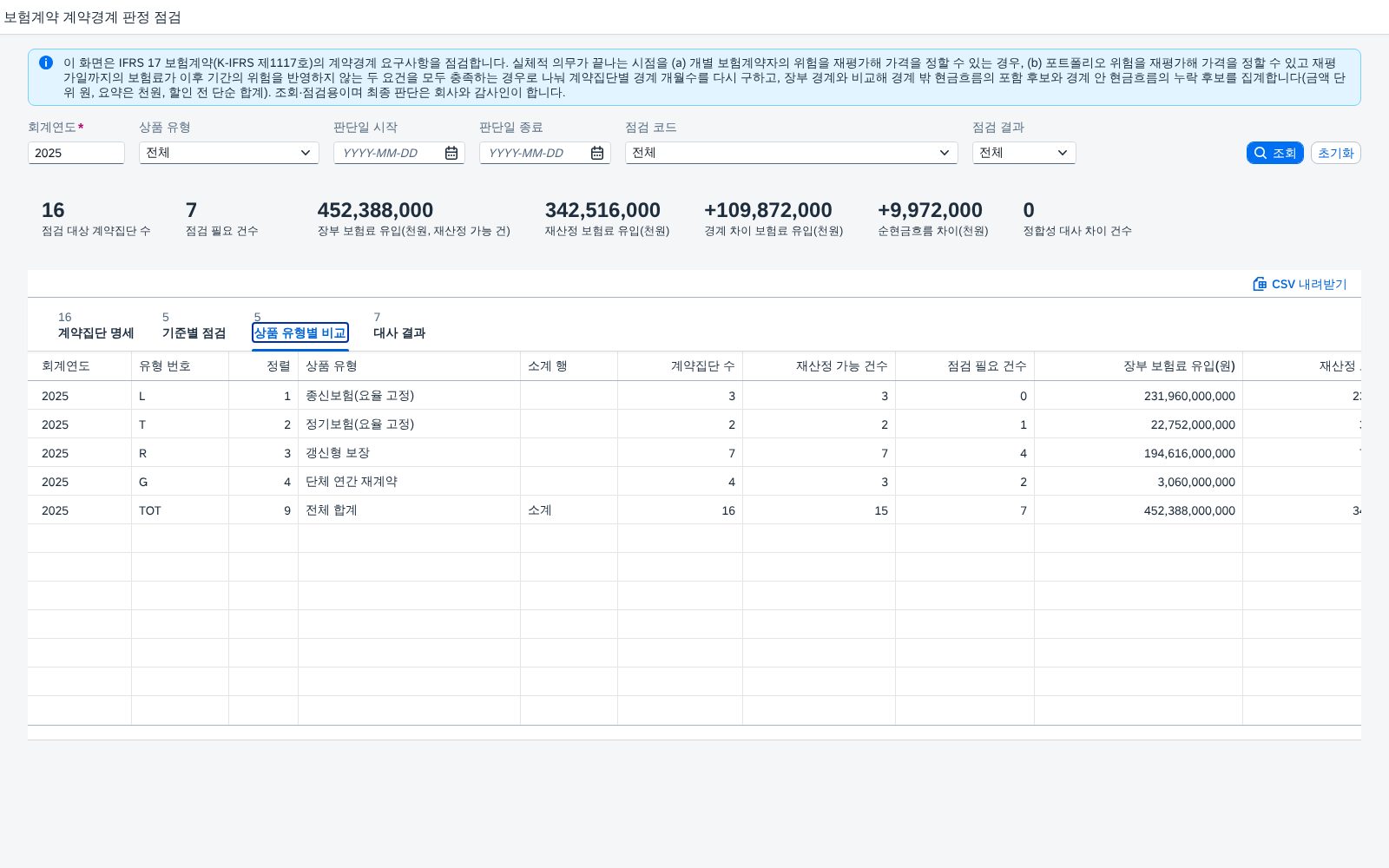Click the 유형 번호 column header

point(181,366)
